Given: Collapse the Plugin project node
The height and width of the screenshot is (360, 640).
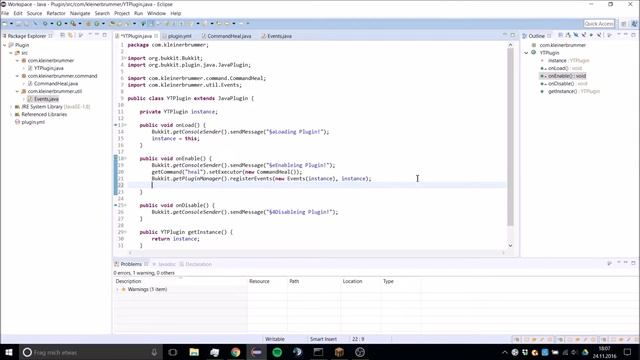Looking at the screenshot, I should pyautogui.click(x=4, y=45).
